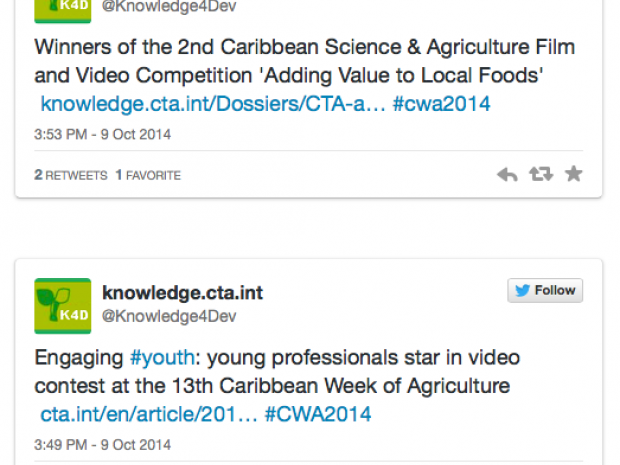The height and width of the screenshot is (465, 620).
Task: Click the K4D avatar beside the Follow button
Action: pos(62,305)
